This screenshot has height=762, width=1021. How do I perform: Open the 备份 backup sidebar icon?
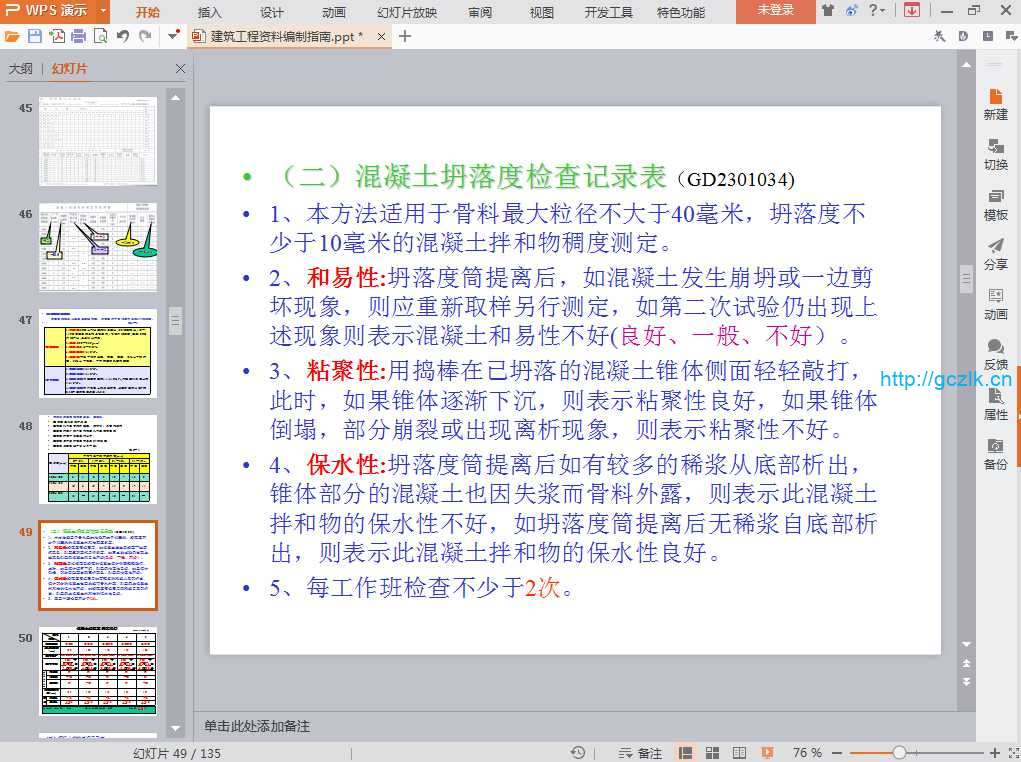coord(995,454)
